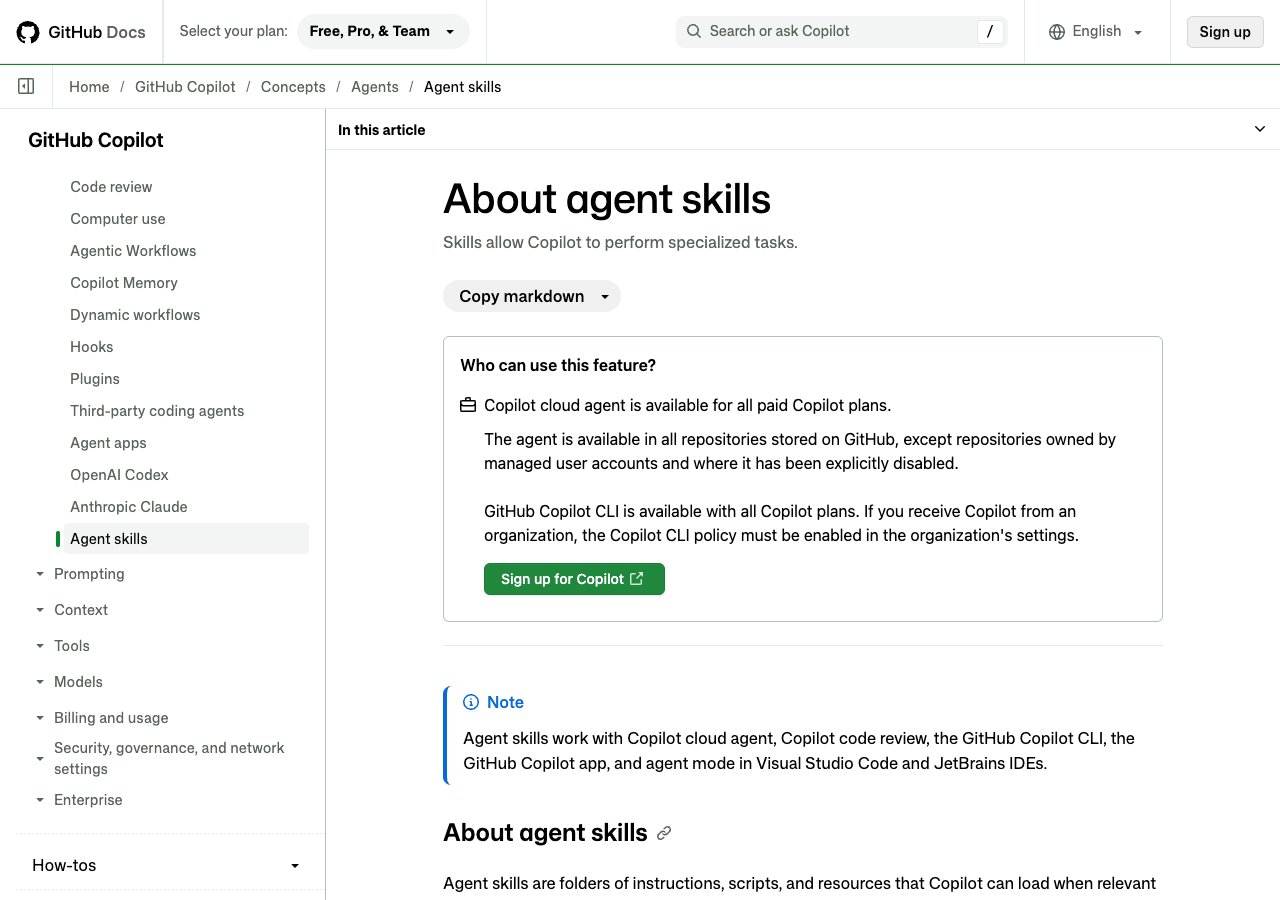Click the GitHub octocat logo
This screenshot has width=1280, height=900.
tap(28, 32)
